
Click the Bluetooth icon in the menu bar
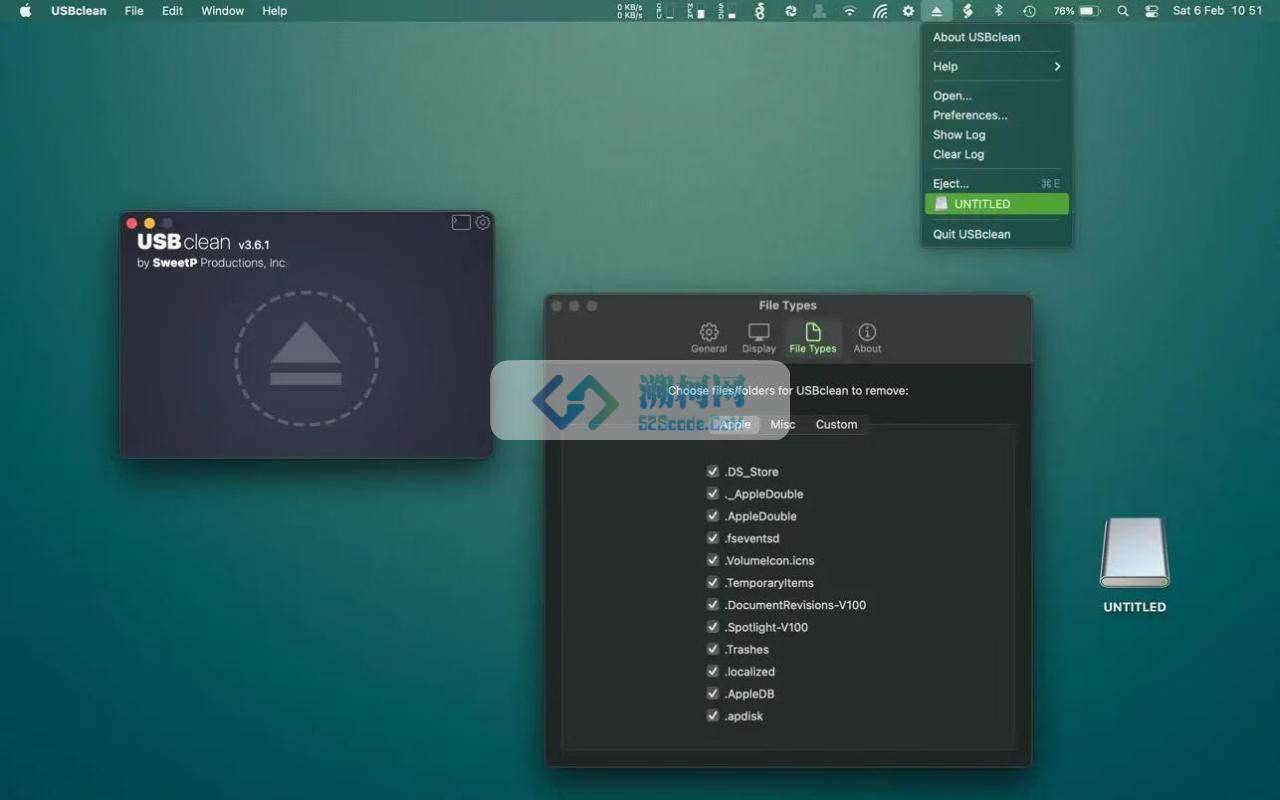point(998,11)
